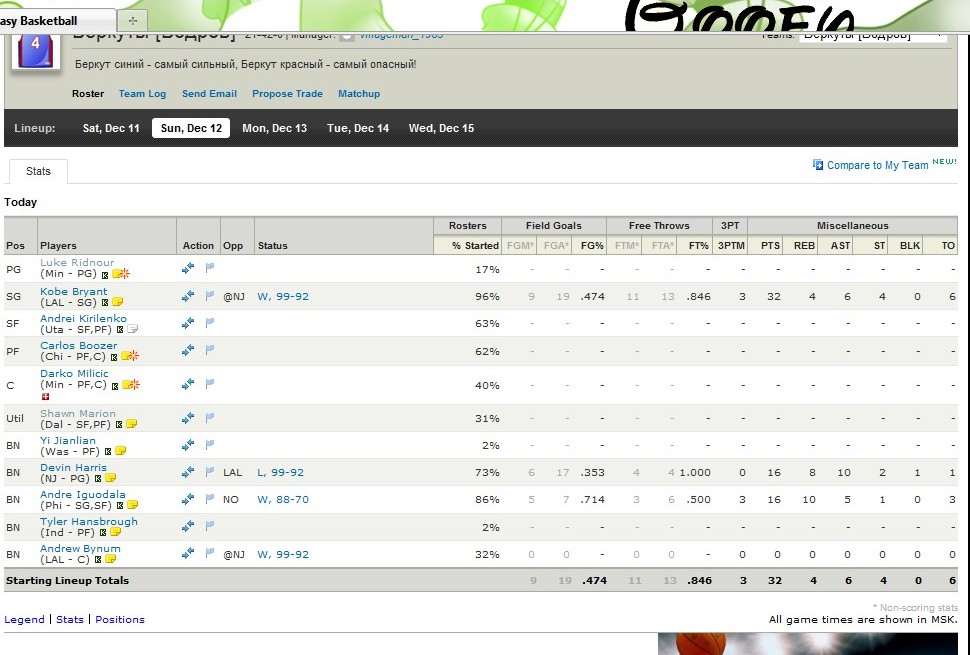Click the green square icon beside Andre Iguodala
970x655 pixels.
pos(120,505)
